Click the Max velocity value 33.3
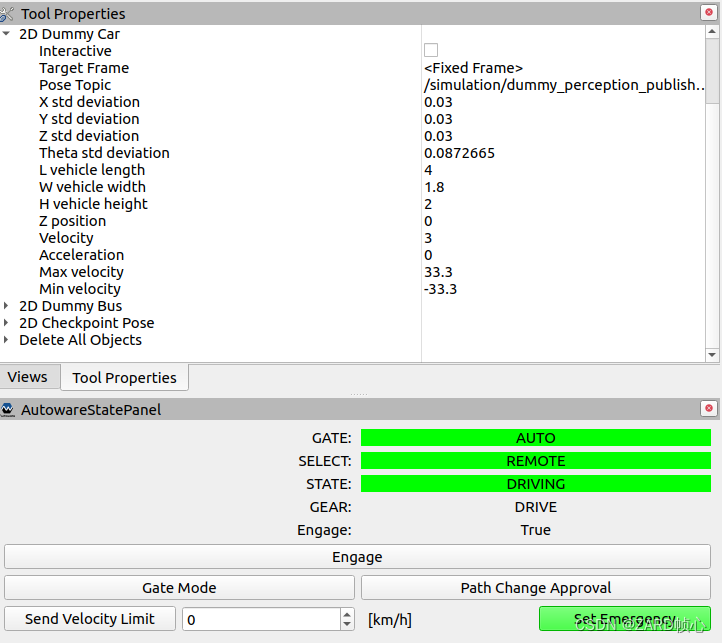The width and height of the screenshot is (722, 643). [x=438, y=272]
